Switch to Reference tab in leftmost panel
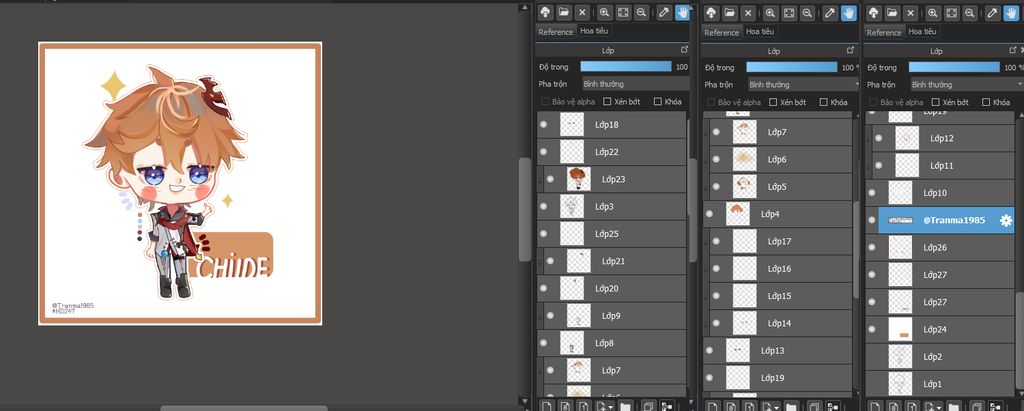Viewport: 1024px width, 411px height. pyautogui.click(x=556, y=31)
